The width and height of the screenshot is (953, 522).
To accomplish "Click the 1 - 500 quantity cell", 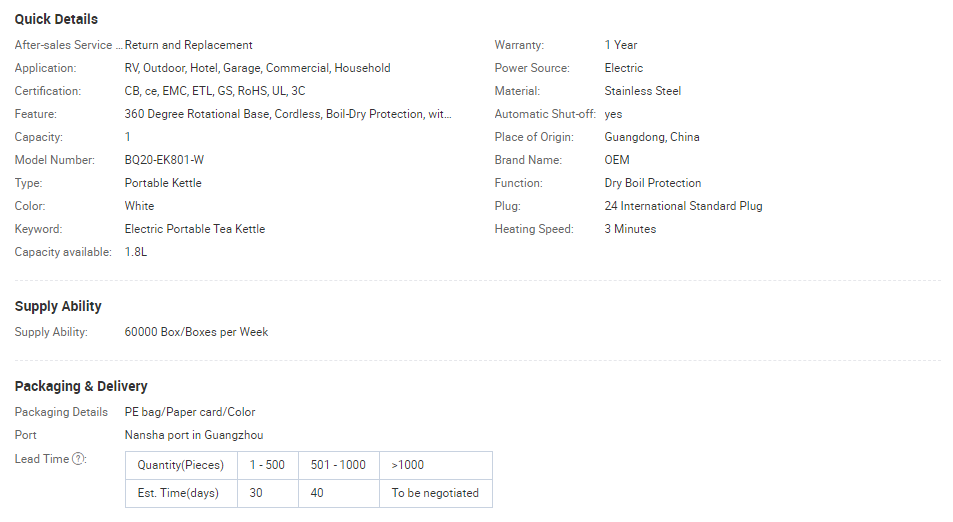I will click(267, 465).
